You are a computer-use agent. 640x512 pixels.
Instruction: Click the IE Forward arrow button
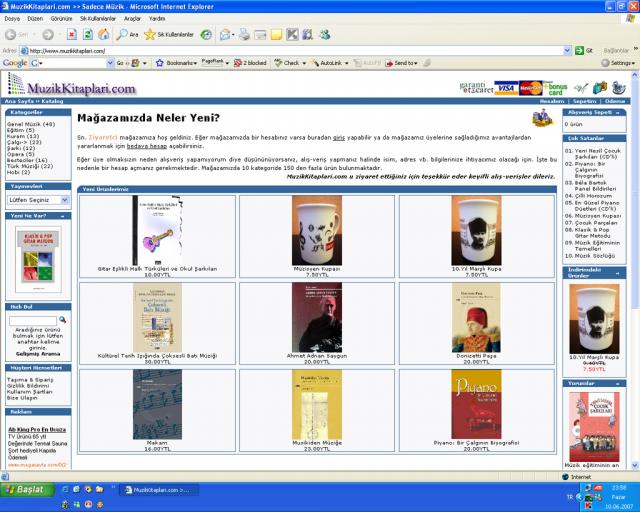[x=48, y=35]
